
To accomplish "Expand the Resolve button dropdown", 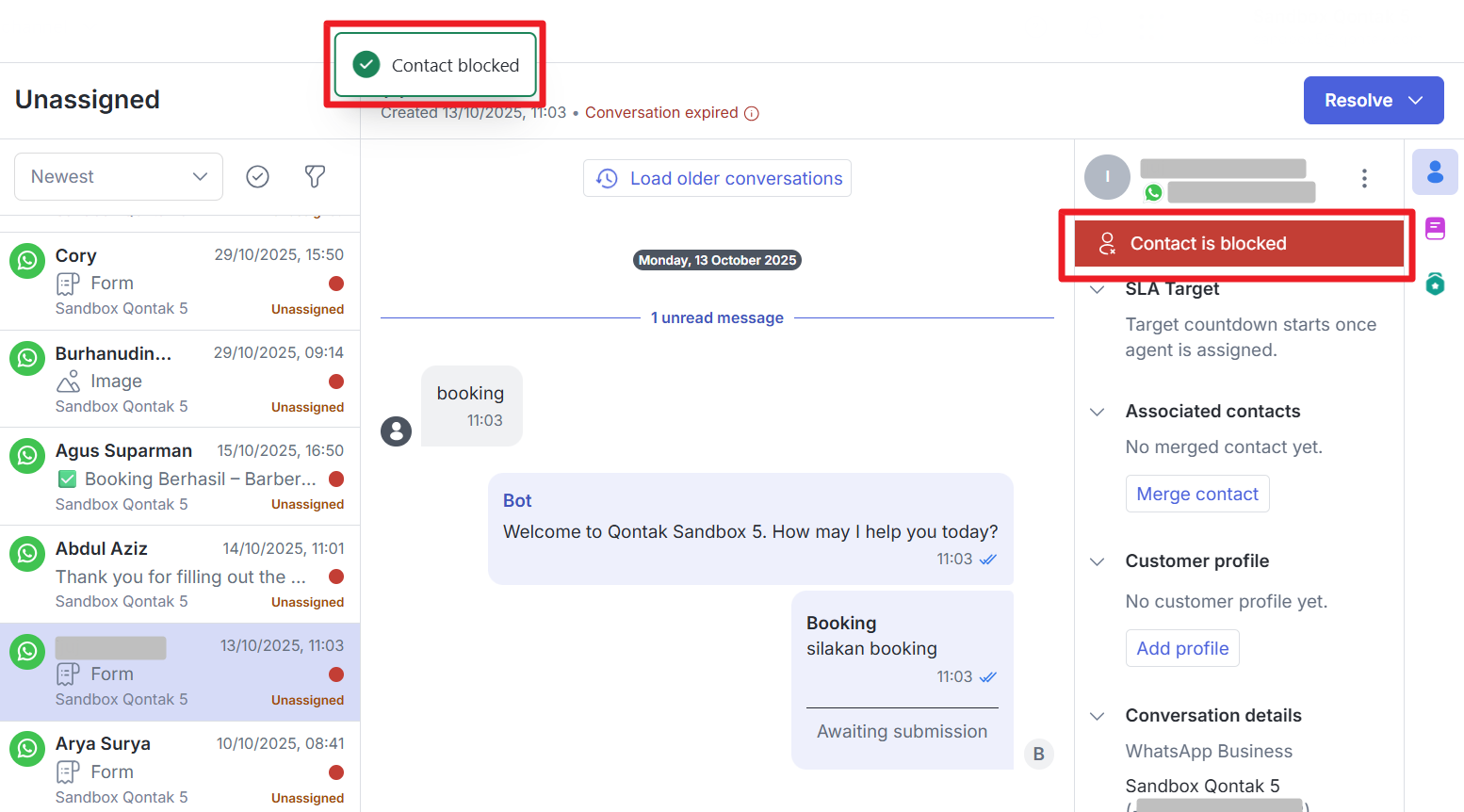I will (1415, 101).
